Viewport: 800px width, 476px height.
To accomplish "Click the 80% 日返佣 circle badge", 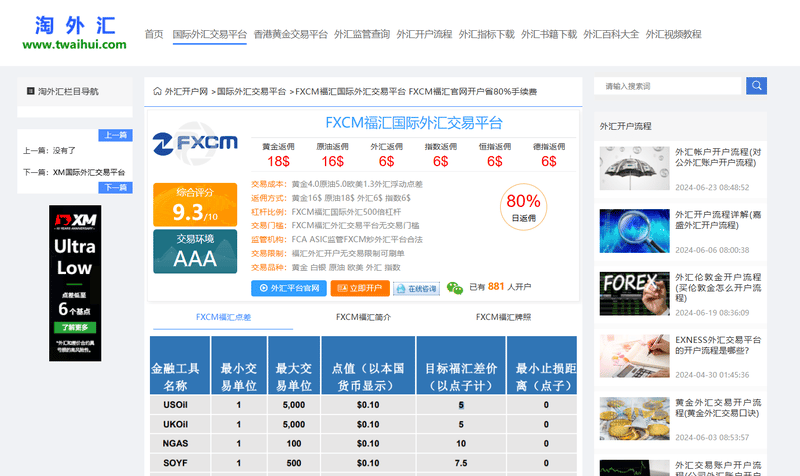I will 523,207.
